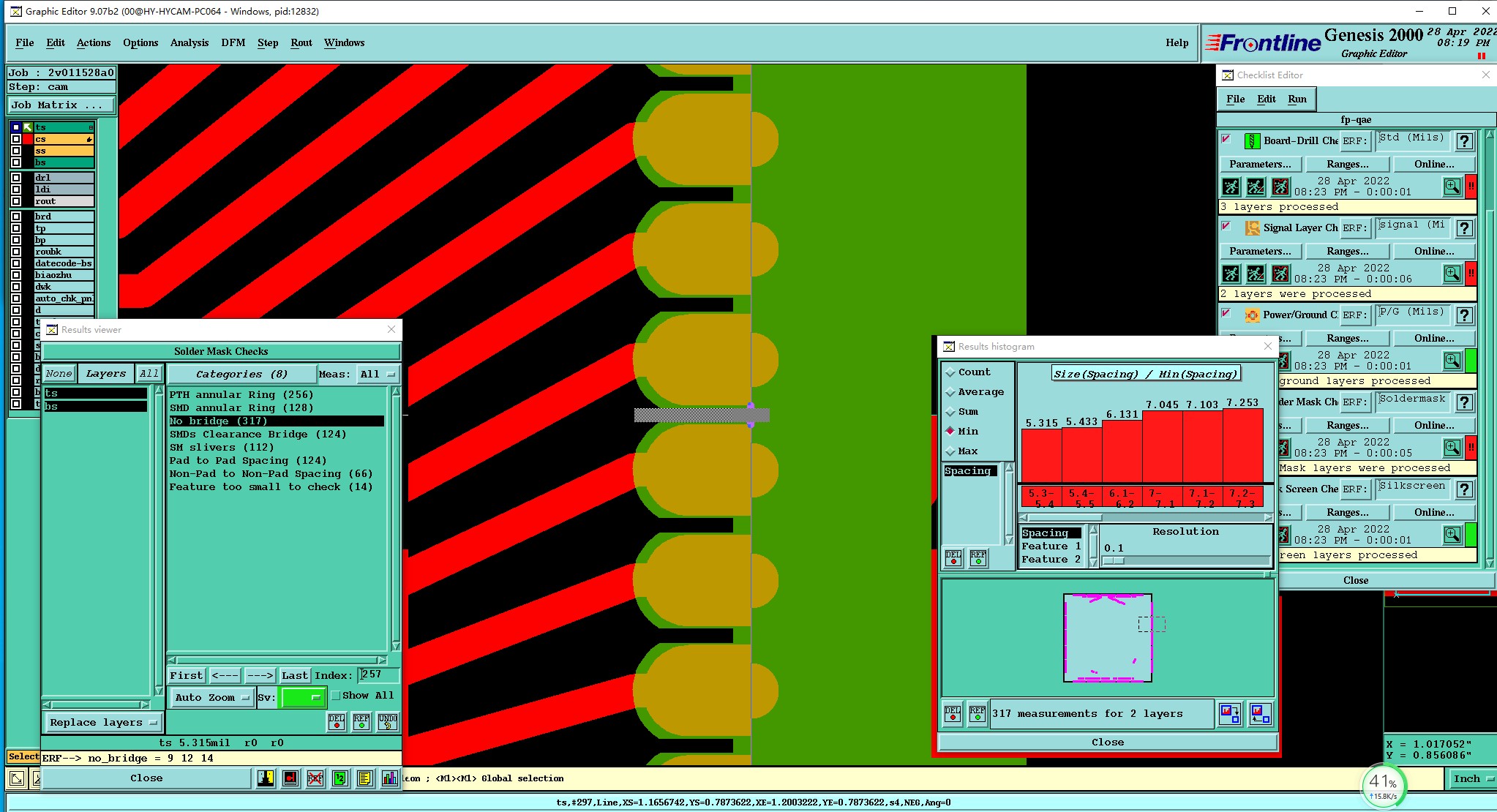Click the Board-Drill Check help question mark

pyautogui.click(x=1464, y=141)
